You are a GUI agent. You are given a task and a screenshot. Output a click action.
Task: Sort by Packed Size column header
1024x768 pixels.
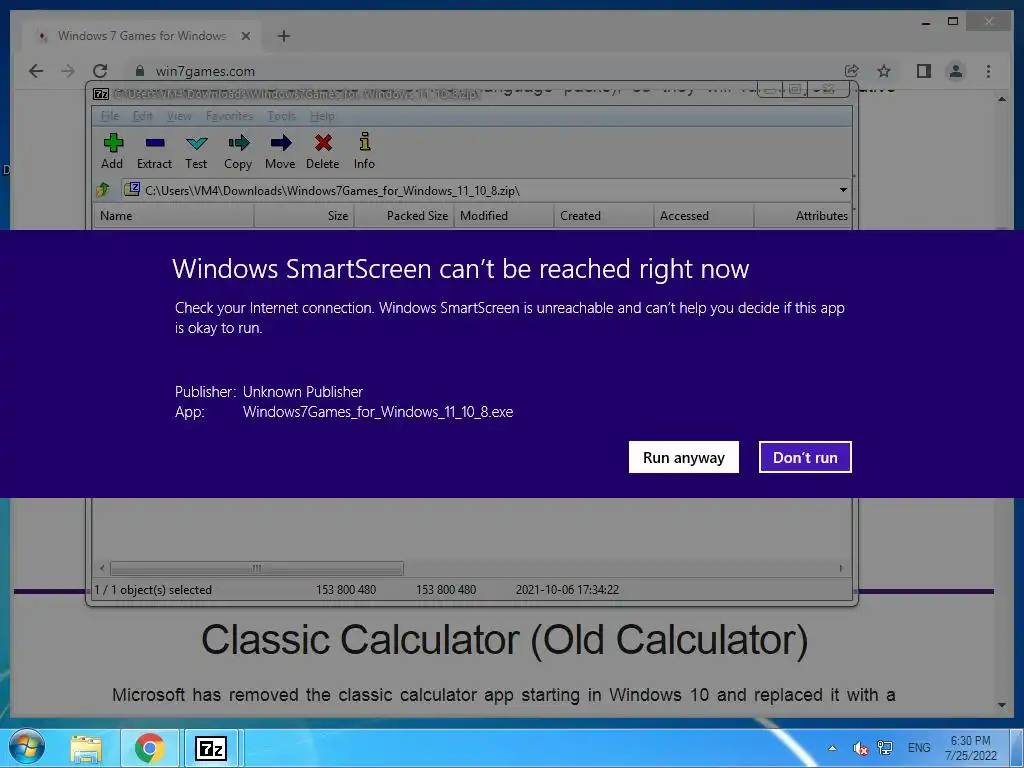coord(404,216)
